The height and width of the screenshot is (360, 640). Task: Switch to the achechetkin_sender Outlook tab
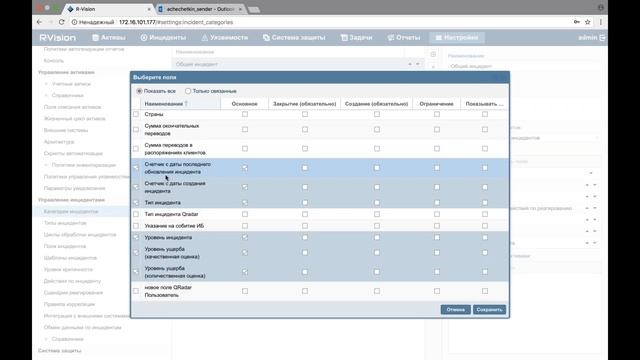(200, 9)
